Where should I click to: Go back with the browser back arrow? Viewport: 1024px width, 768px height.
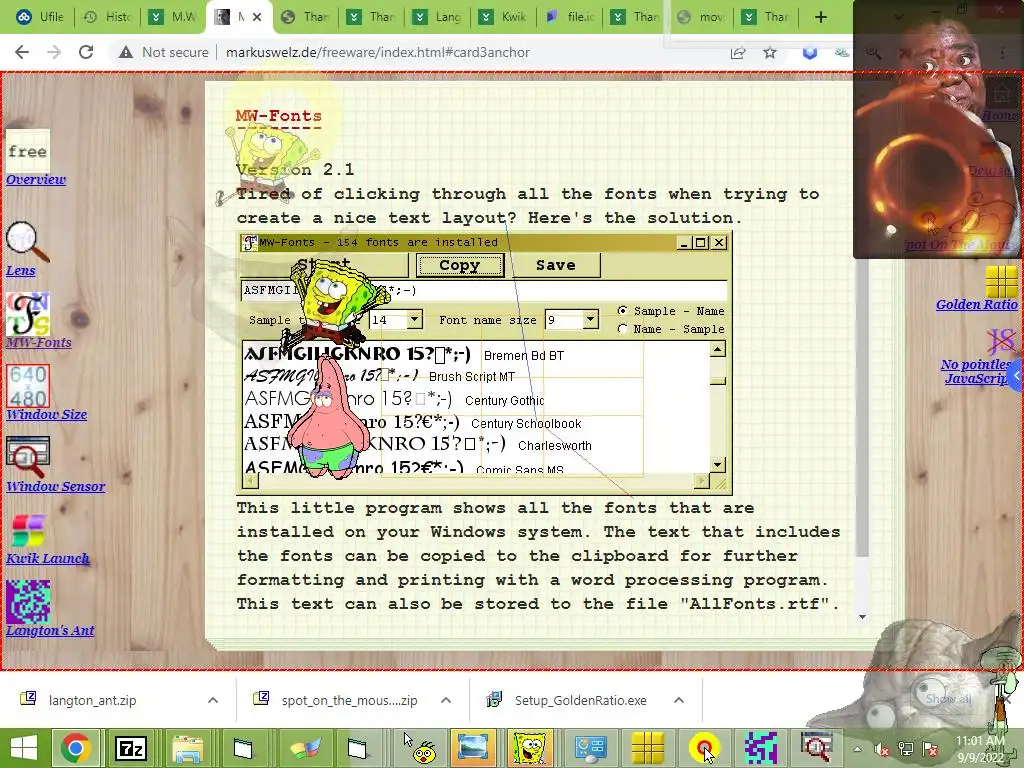point(22,52)
